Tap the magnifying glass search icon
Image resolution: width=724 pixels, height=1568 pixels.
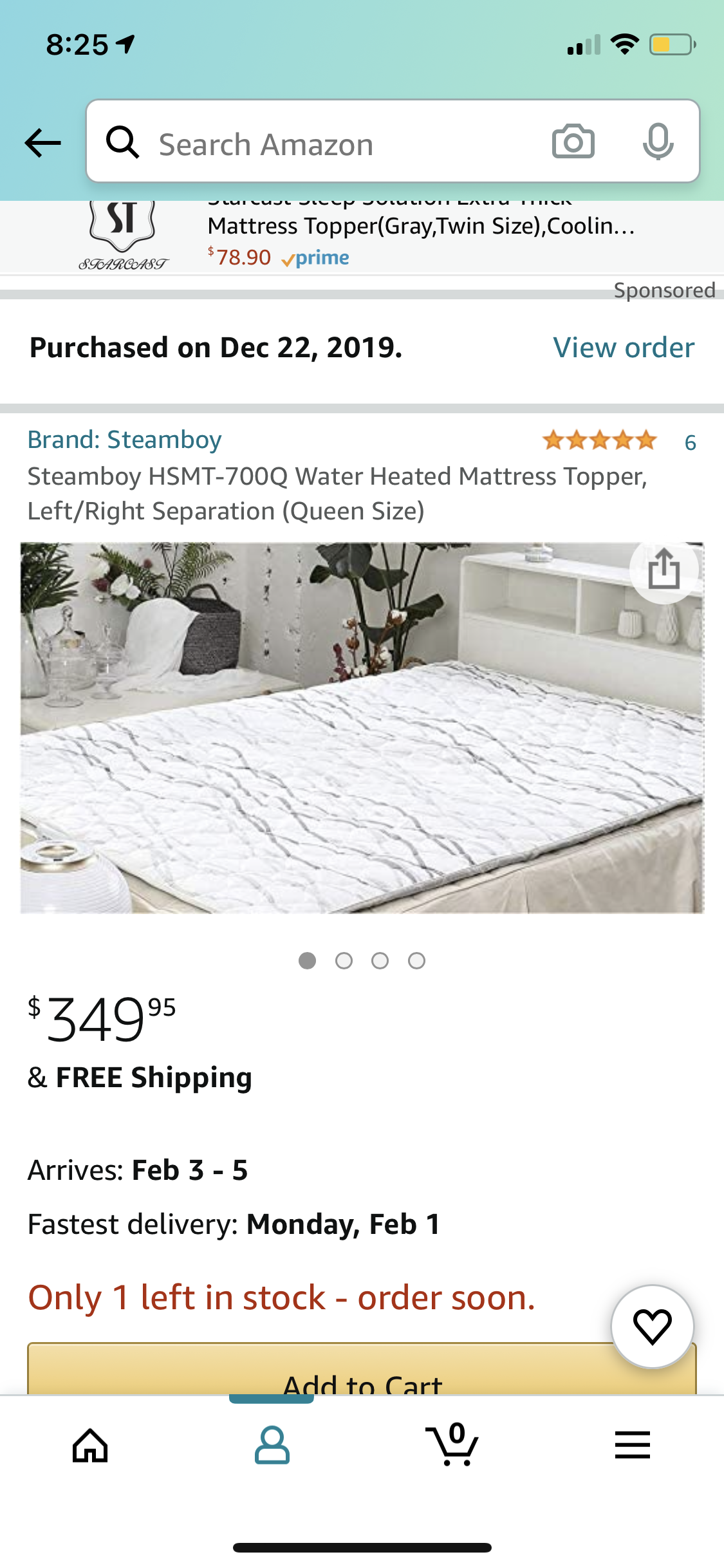[x=122, y=142]
